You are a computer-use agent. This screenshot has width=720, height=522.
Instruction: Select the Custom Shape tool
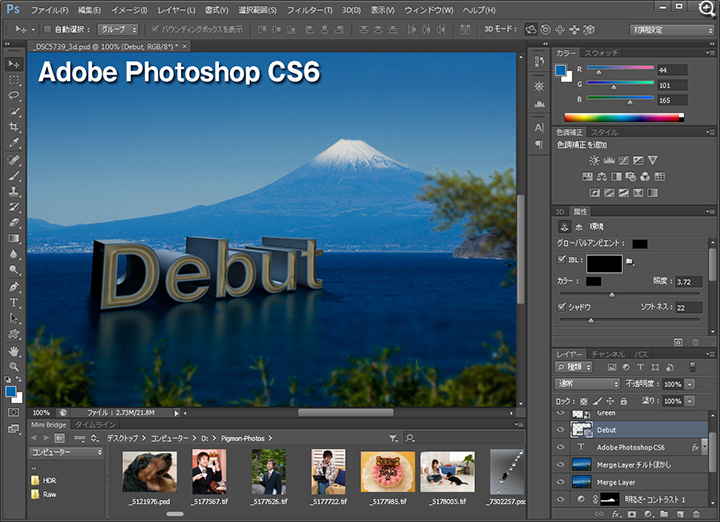(x=14, y=334)
